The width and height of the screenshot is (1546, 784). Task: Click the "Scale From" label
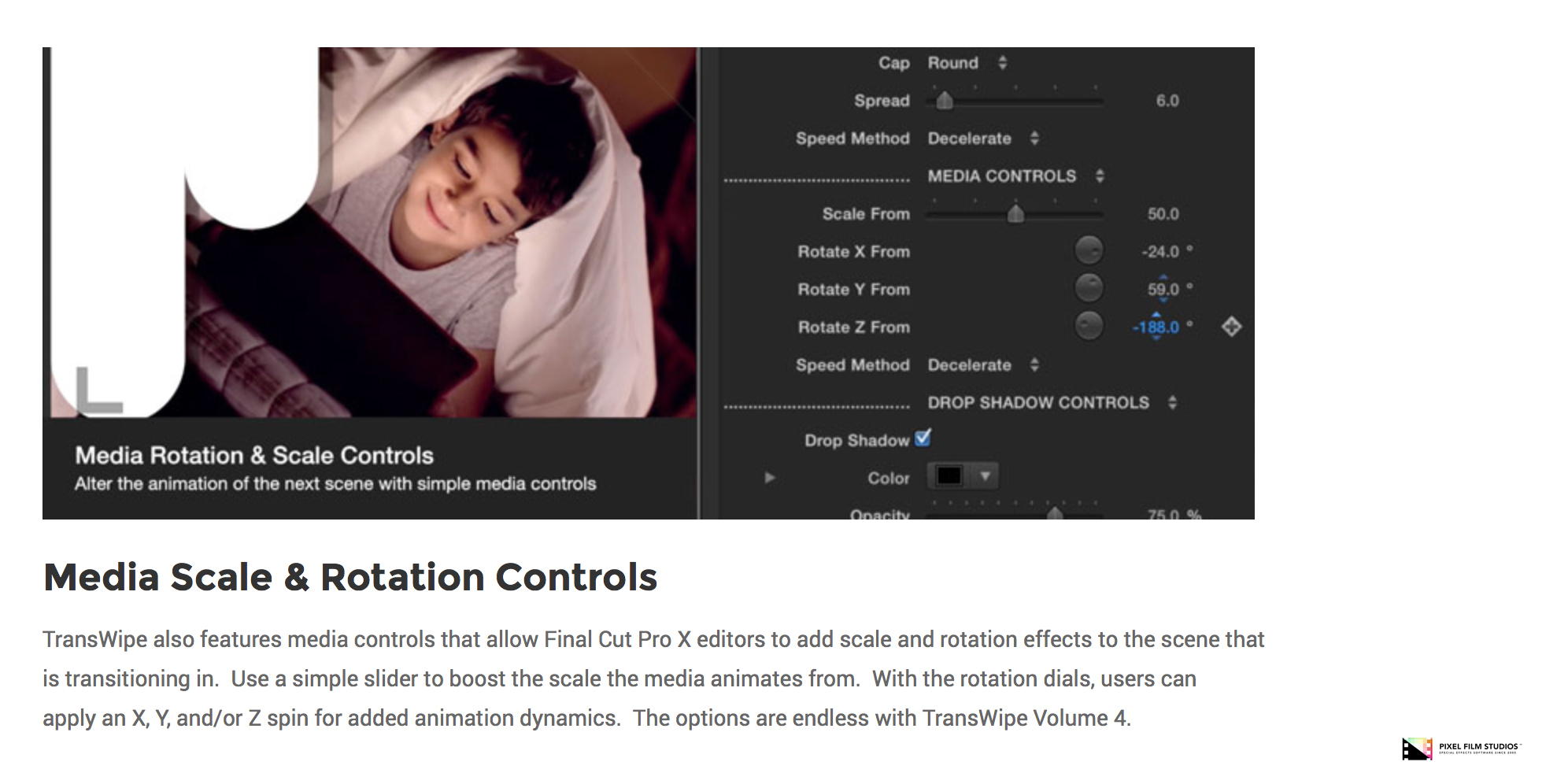pos(866,214)
